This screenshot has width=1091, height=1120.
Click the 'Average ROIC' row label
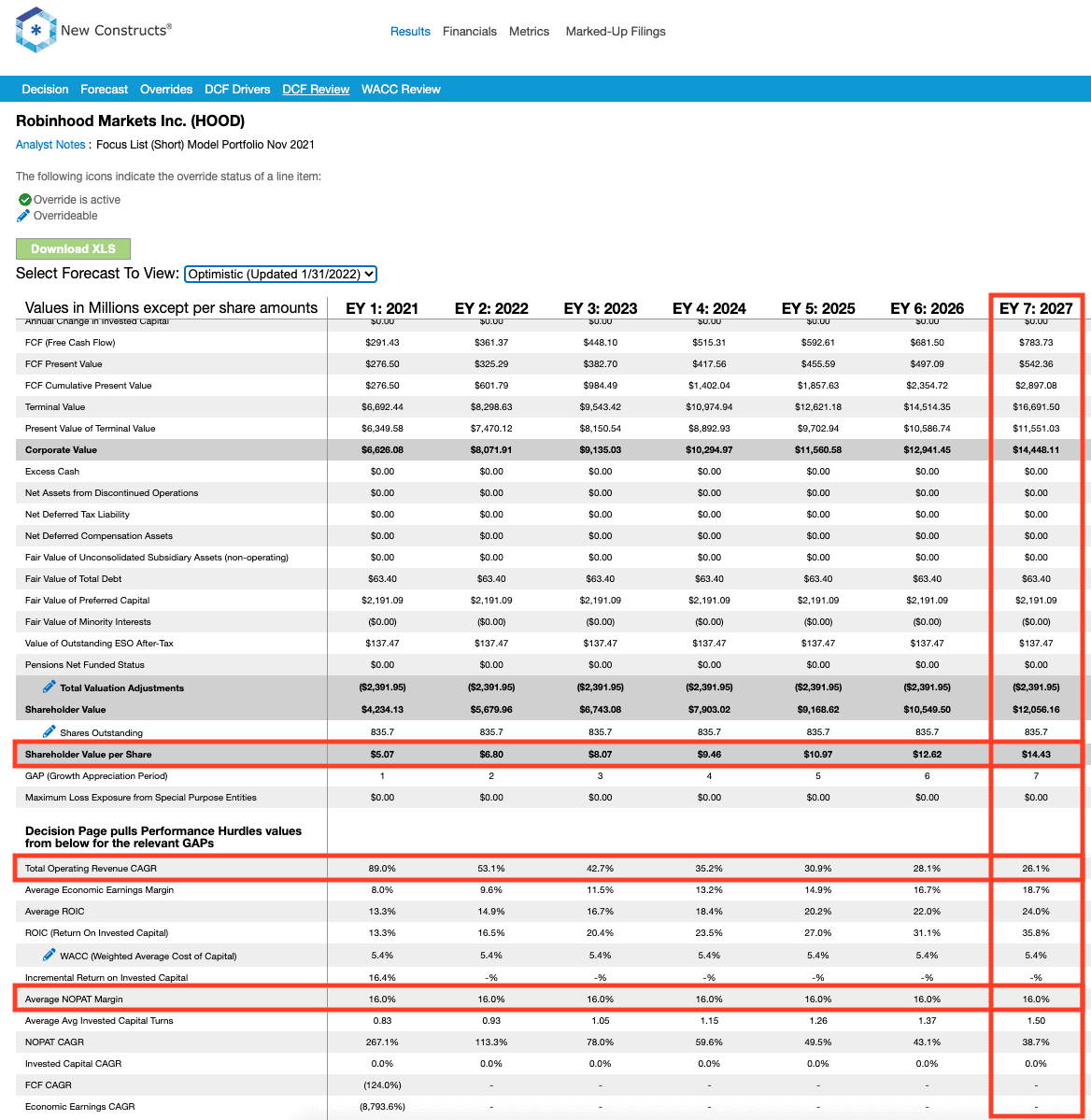54,912
